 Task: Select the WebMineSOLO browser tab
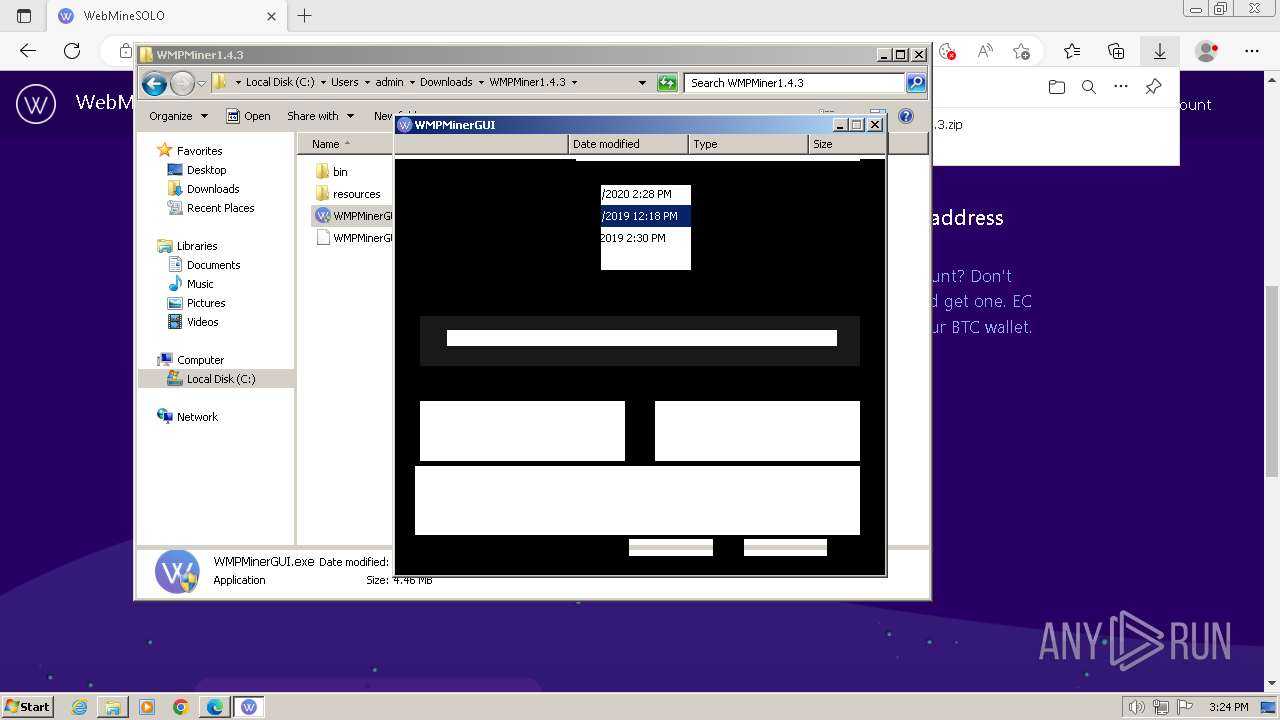coord(165,16)
